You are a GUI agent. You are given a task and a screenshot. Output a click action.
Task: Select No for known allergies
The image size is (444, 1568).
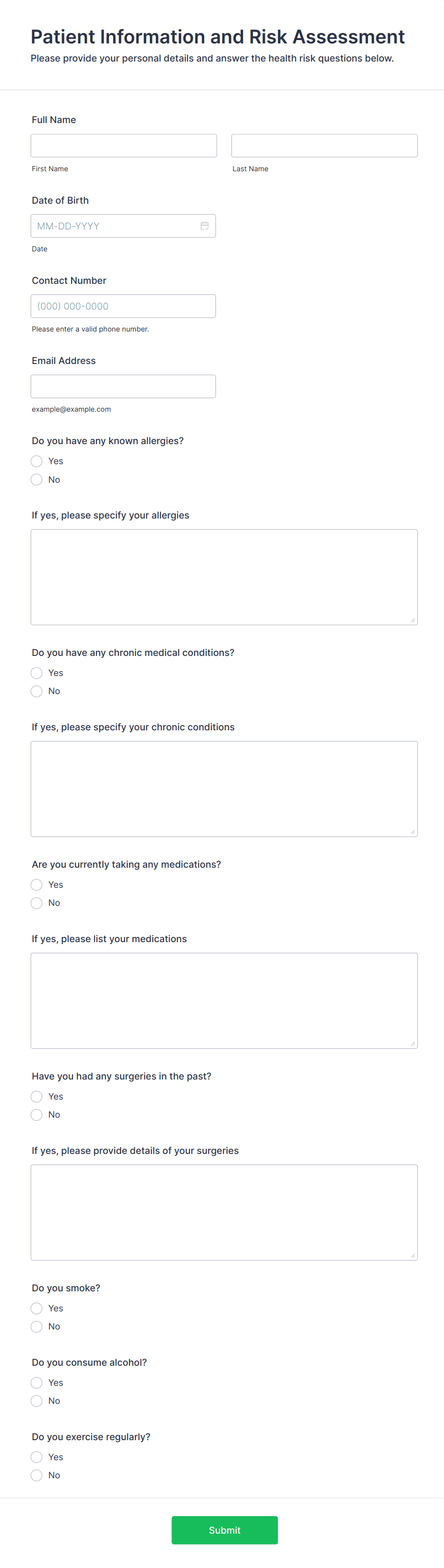(x=37, y=479)
